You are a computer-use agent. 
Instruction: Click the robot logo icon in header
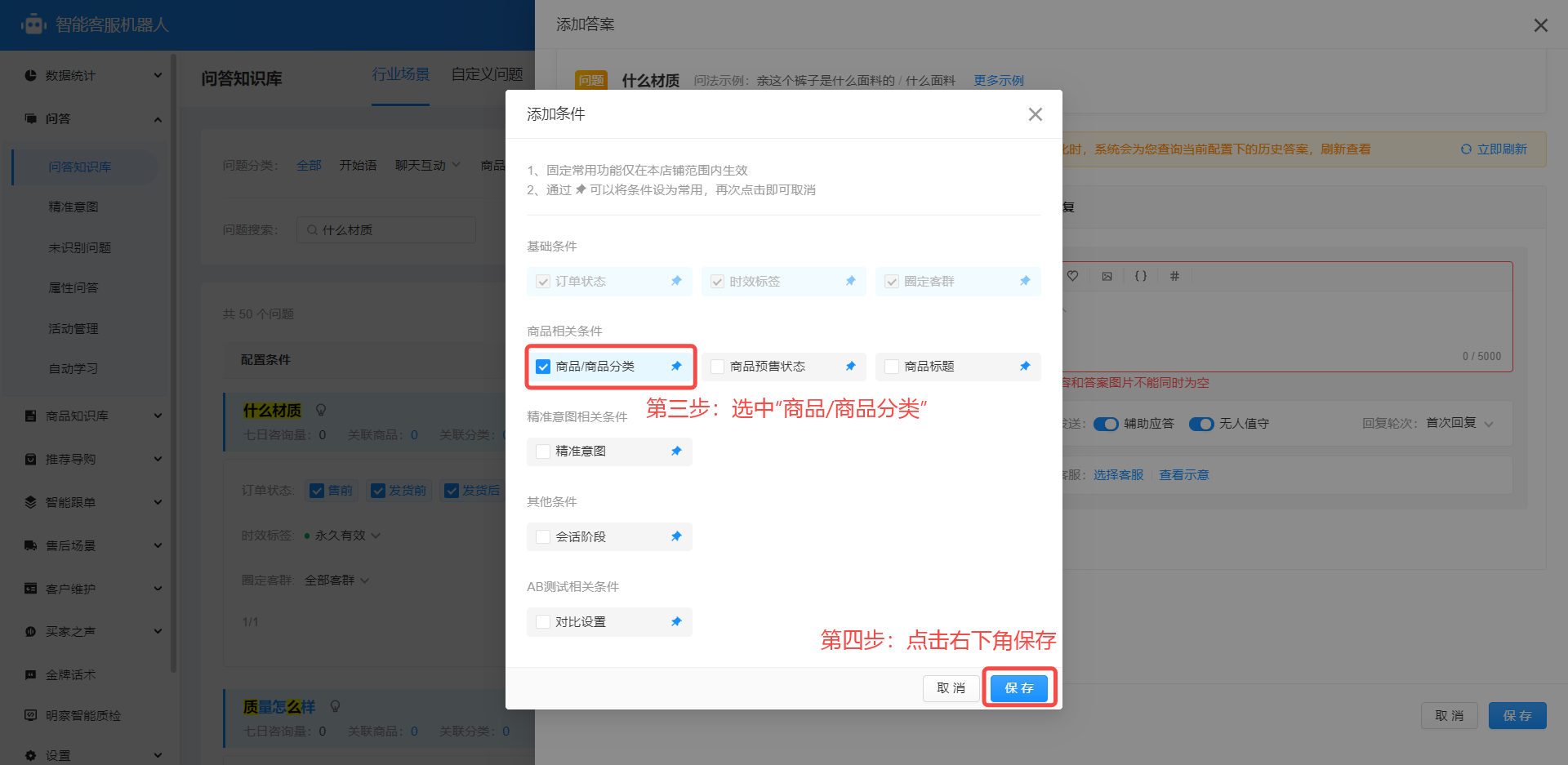pyautogui.click(x=33, y=24)
